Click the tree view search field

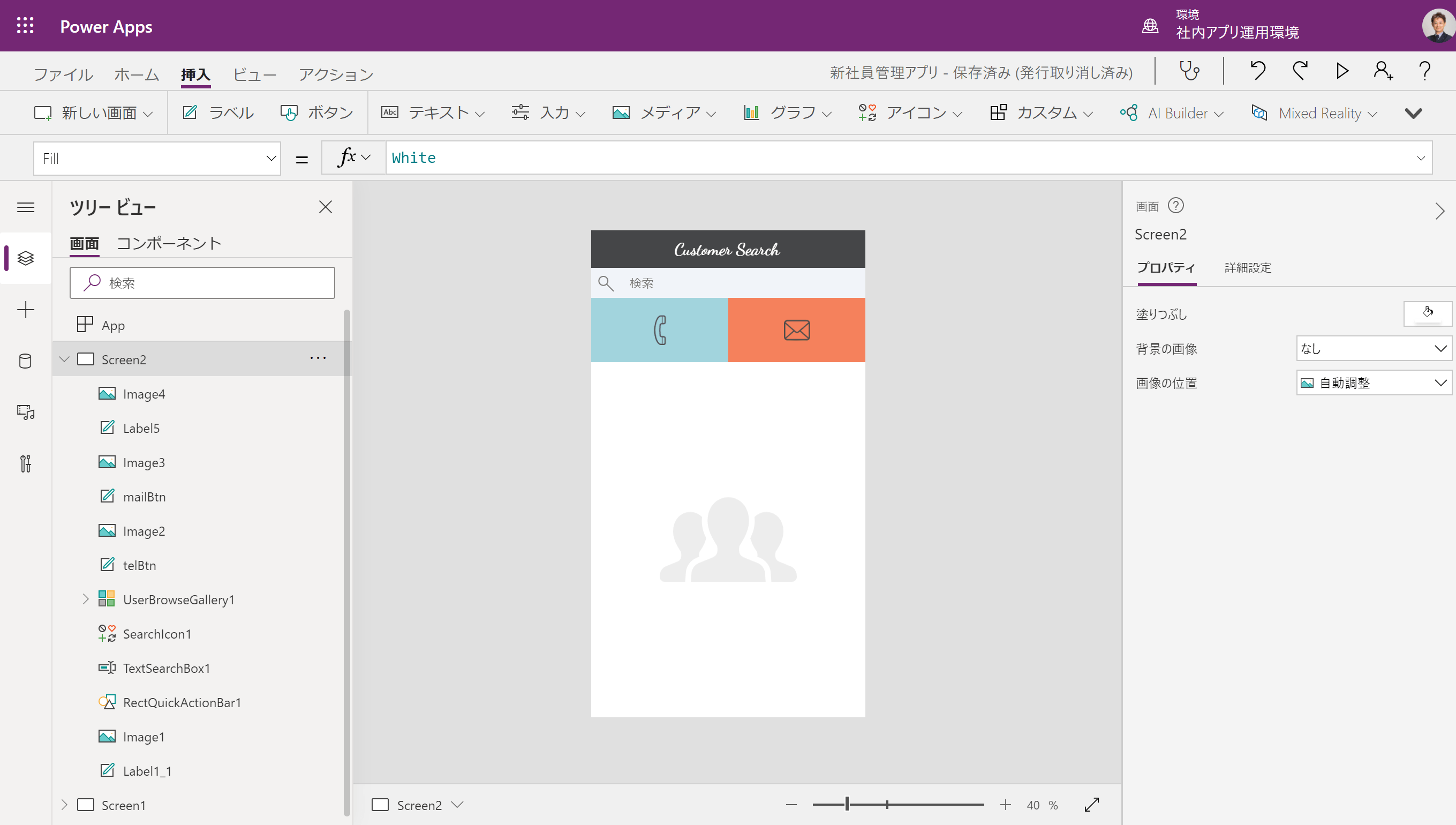[x=202, y=283]
